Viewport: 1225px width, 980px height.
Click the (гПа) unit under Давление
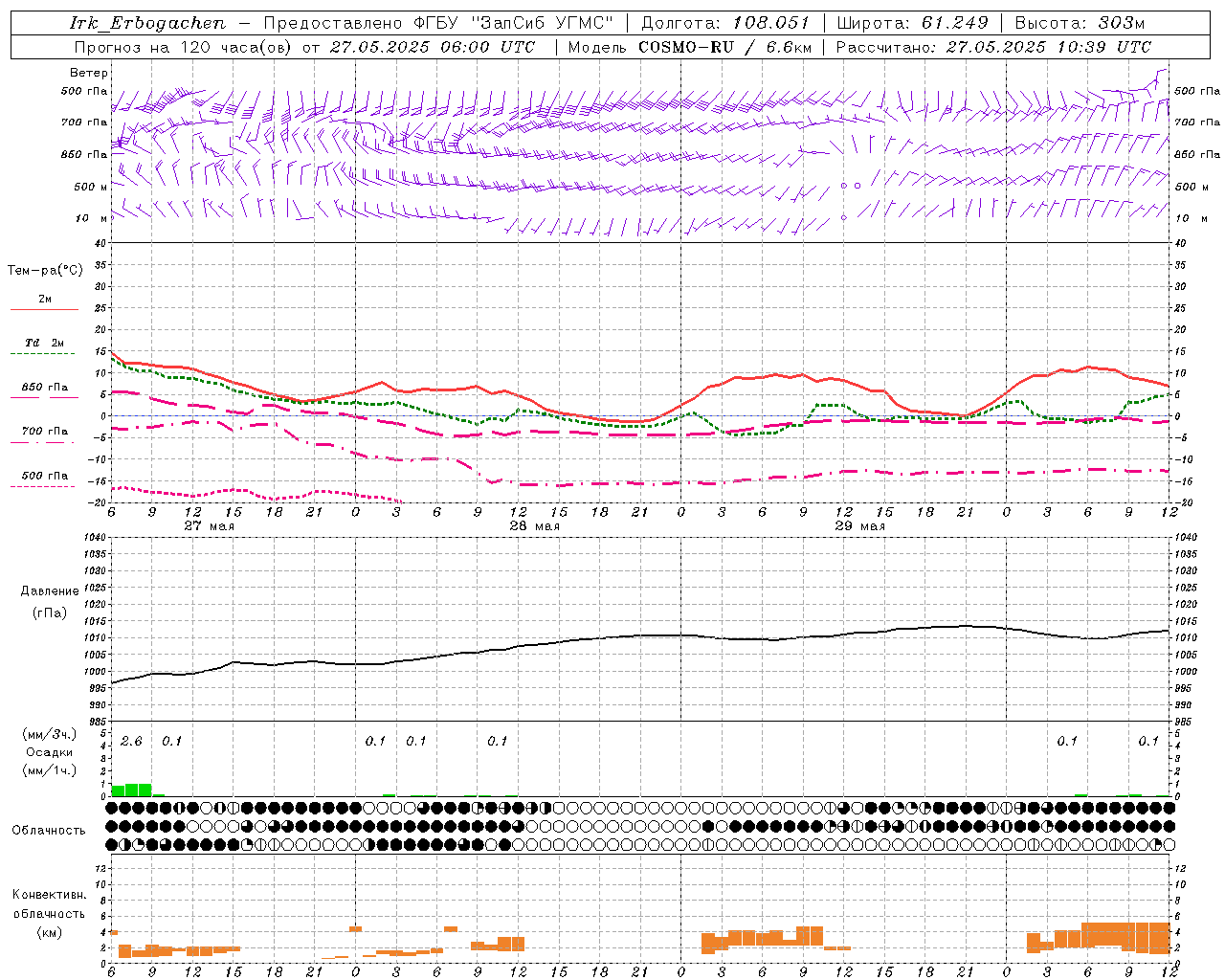(50, 612)
